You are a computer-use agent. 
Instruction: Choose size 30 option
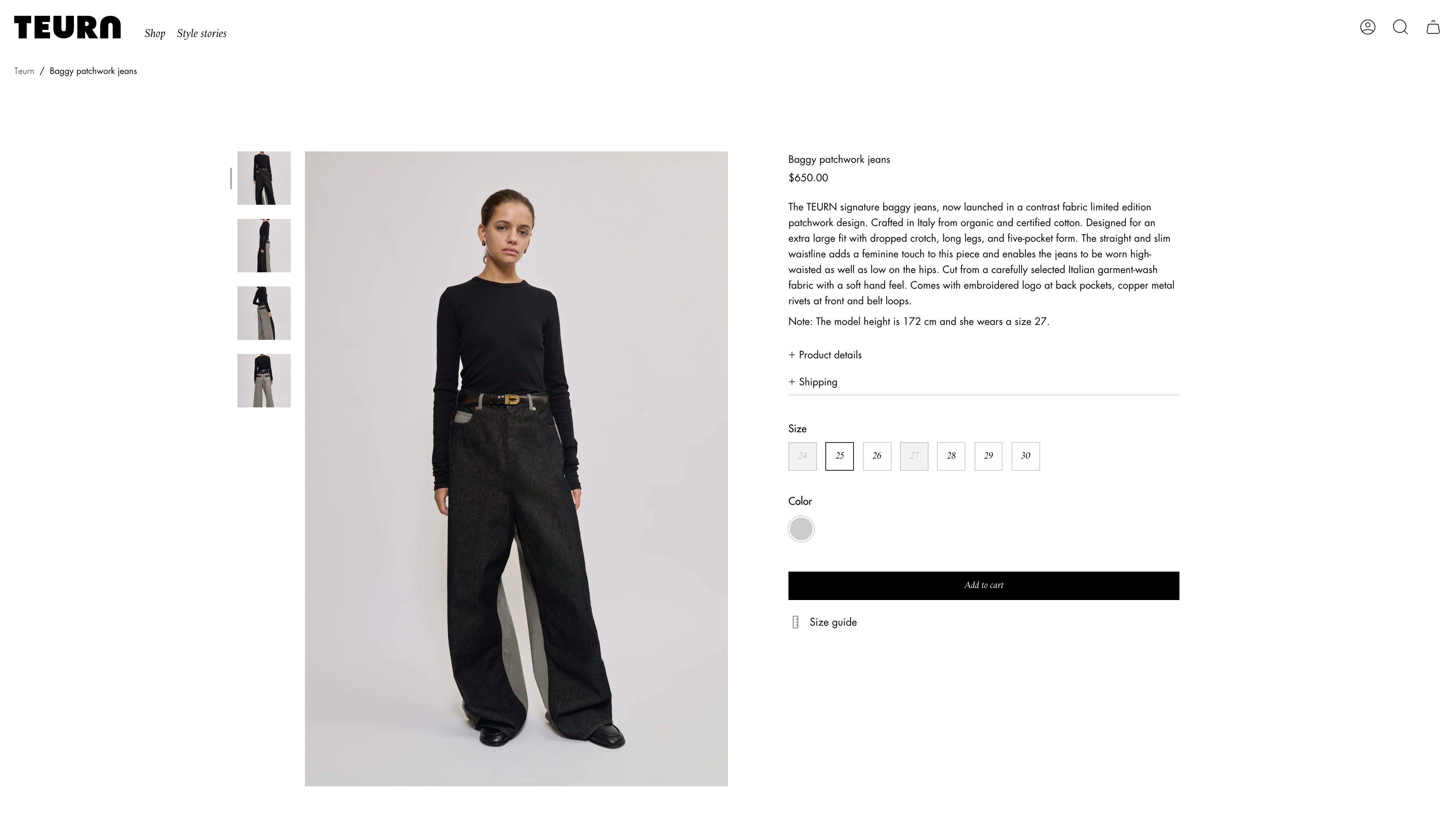coord(1025,456)
